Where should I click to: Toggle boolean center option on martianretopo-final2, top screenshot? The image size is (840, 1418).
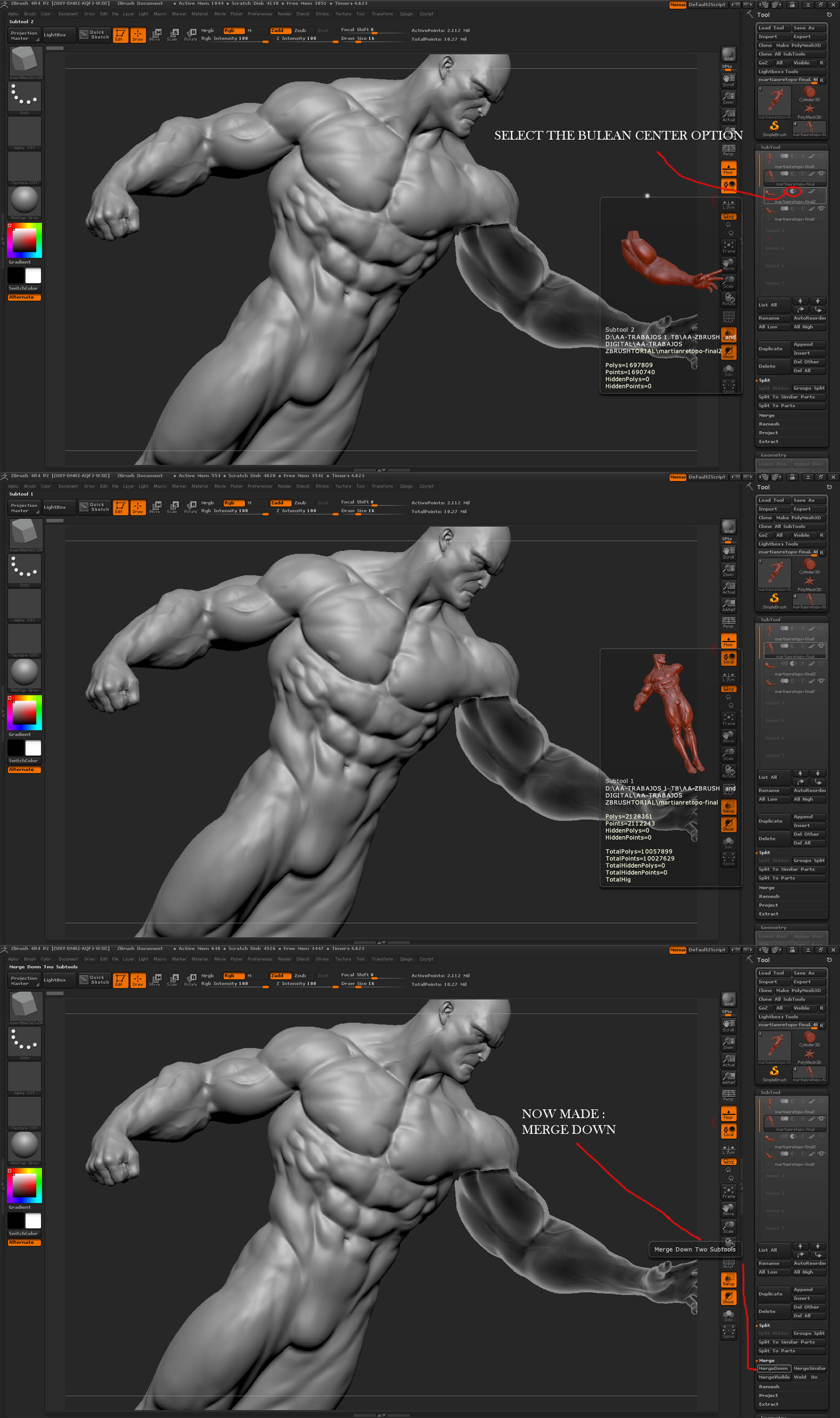793,191
